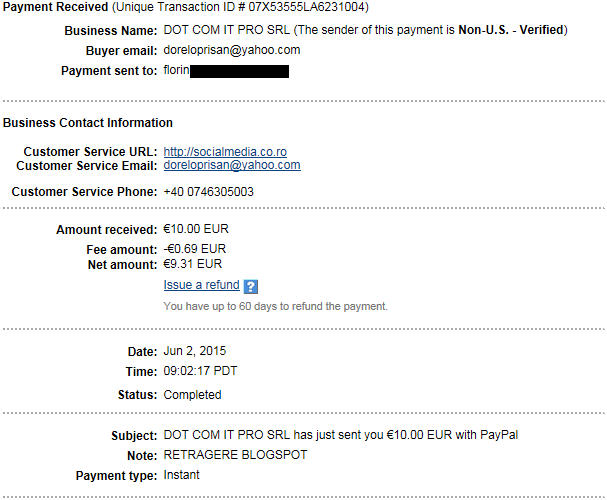
Task: Click the Completed status value
Action: pos(192,394)
